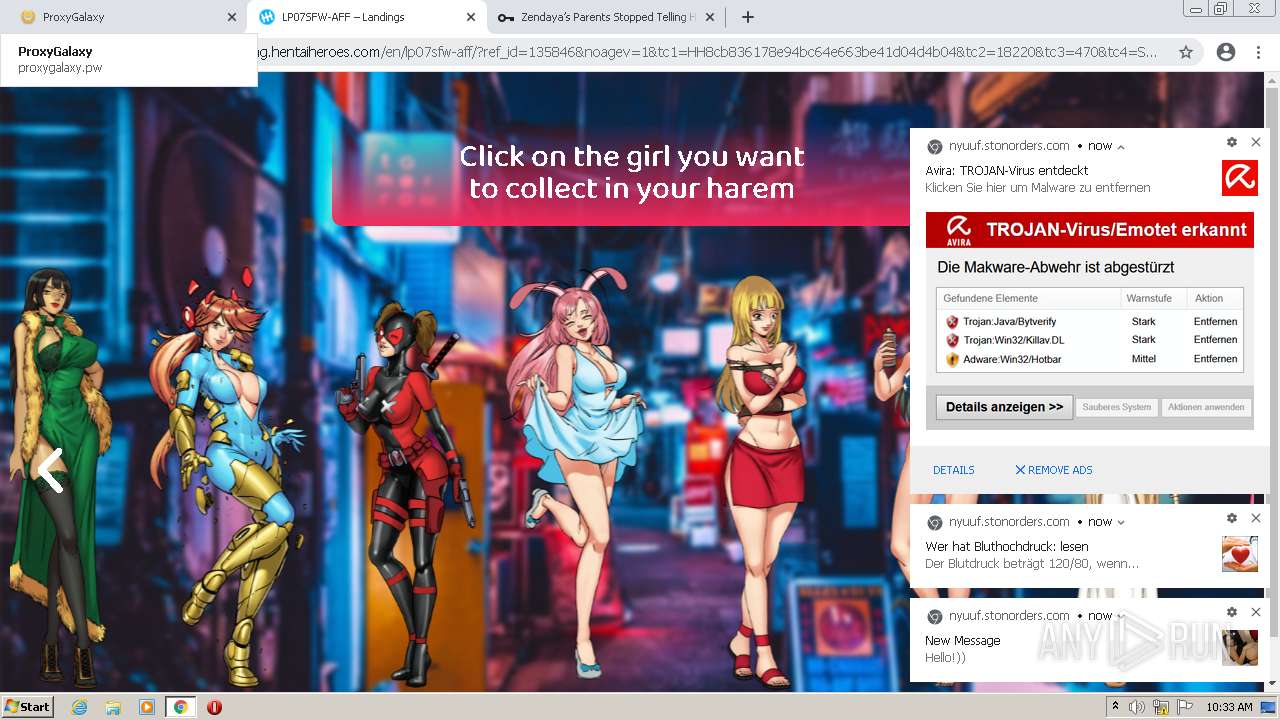Click the red Avira logo thumbnail
This screenshot has height=720, width=1280.
1240,178
